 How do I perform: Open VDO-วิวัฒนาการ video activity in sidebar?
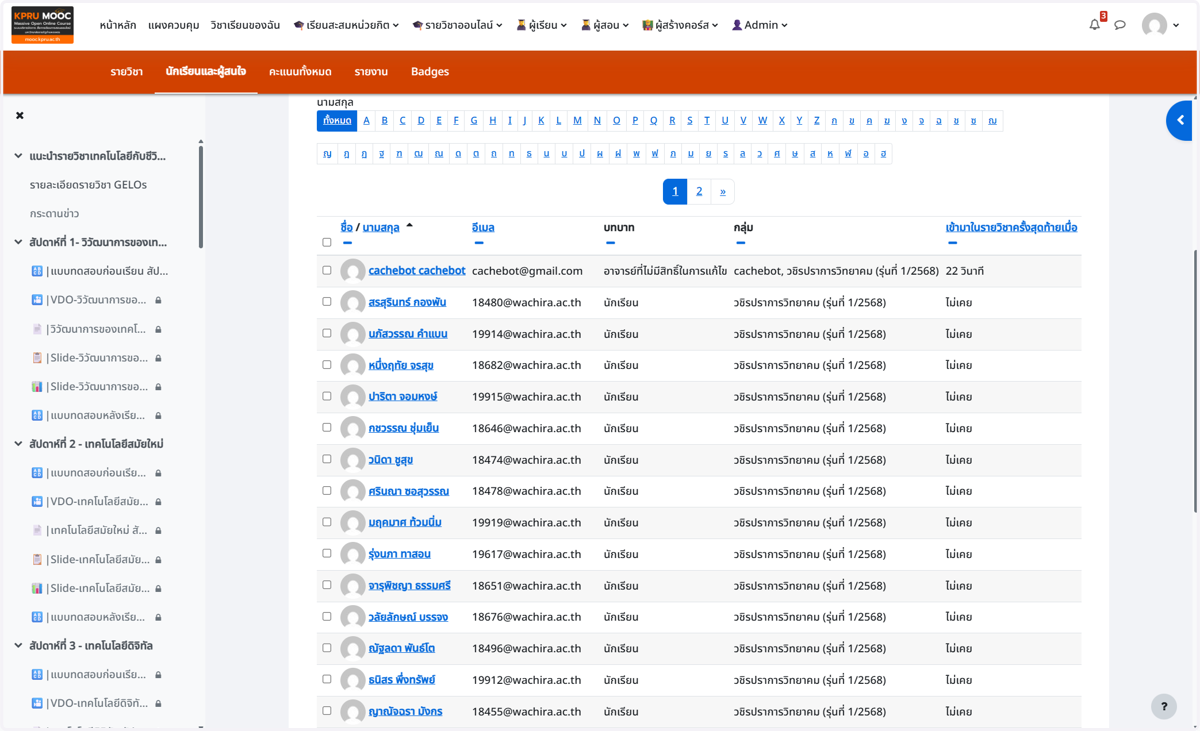(97, 300)
